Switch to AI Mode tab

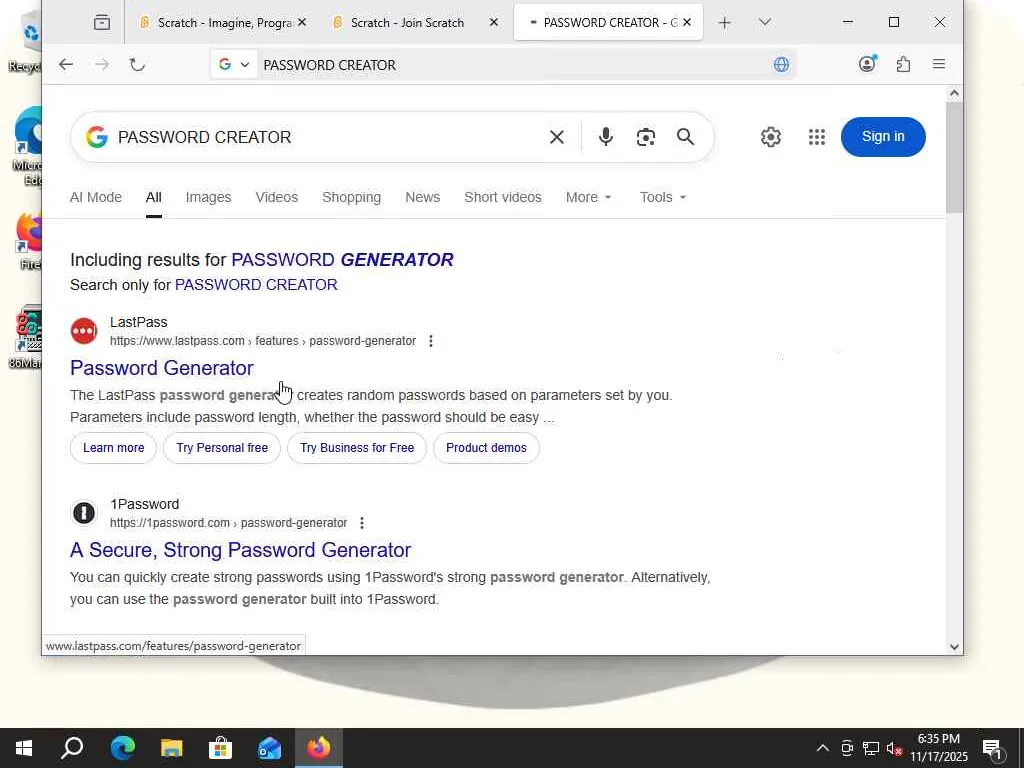96,197
